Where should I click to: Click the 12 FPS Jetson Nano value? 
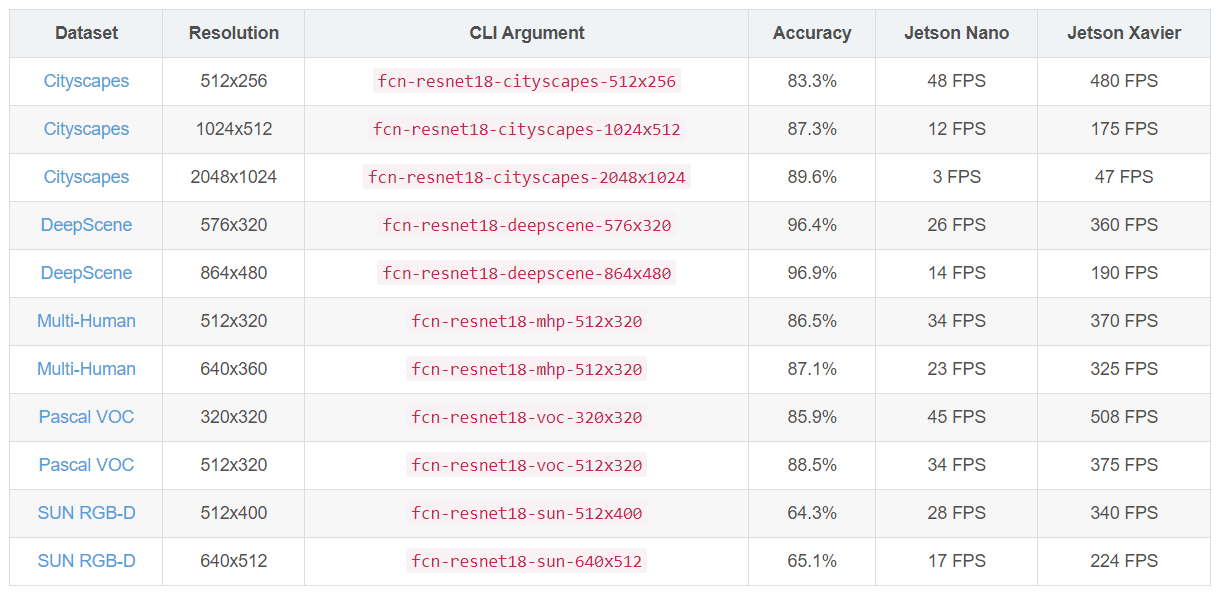[x=957, y=129]
